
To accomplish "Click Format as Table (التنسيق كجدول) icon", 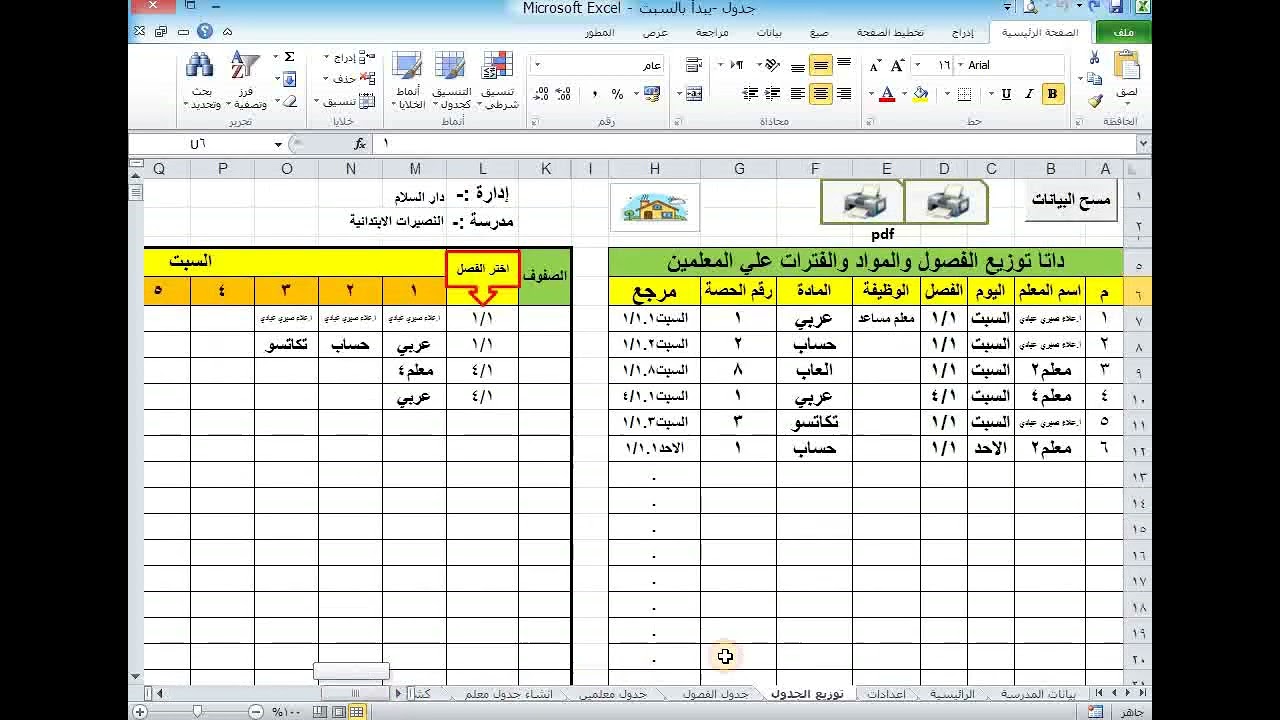I will [x=451, y=80].
